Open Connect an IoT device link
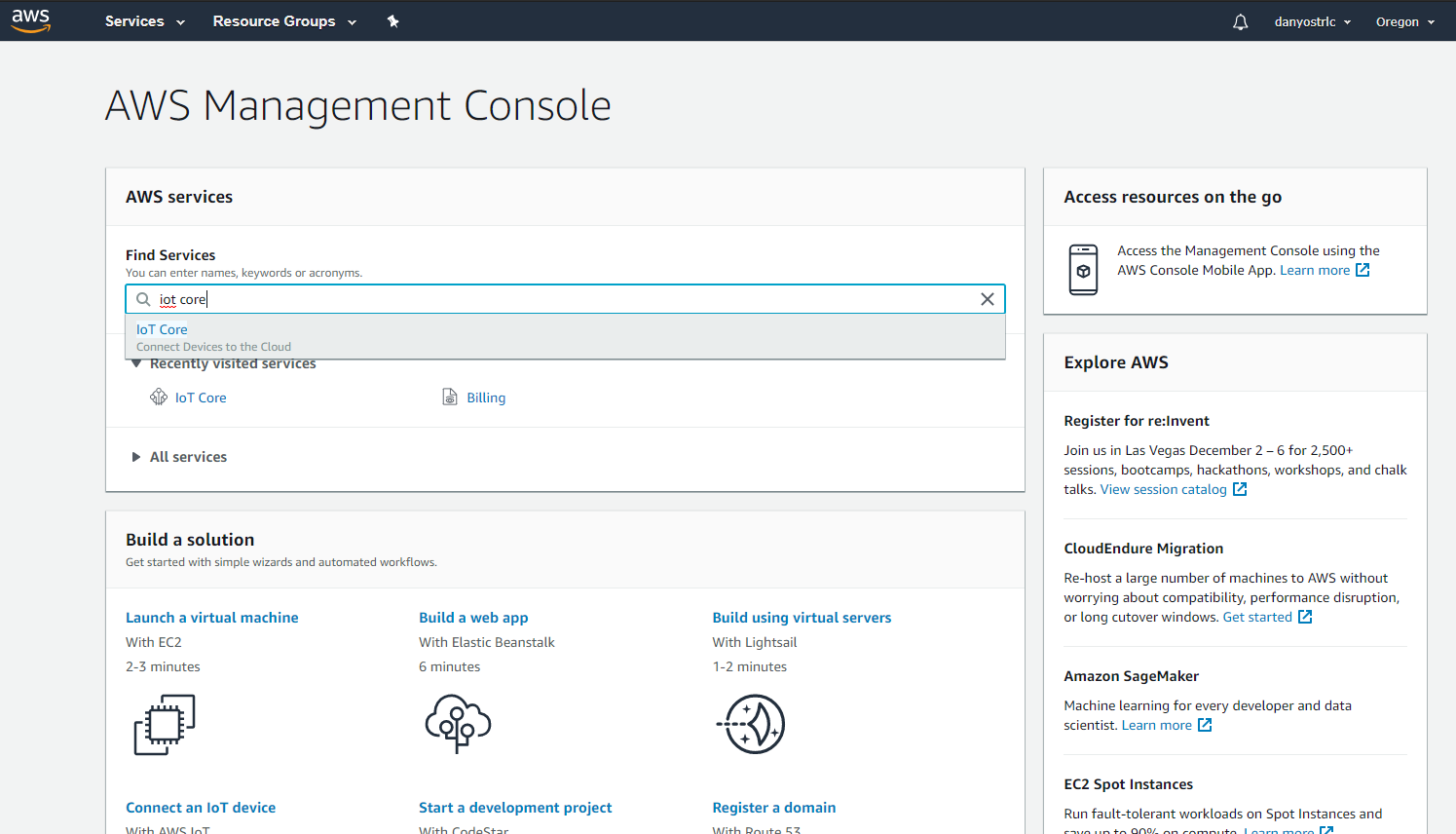Image resolution: width=1456 pixels, height=834 pixels. 201,808
